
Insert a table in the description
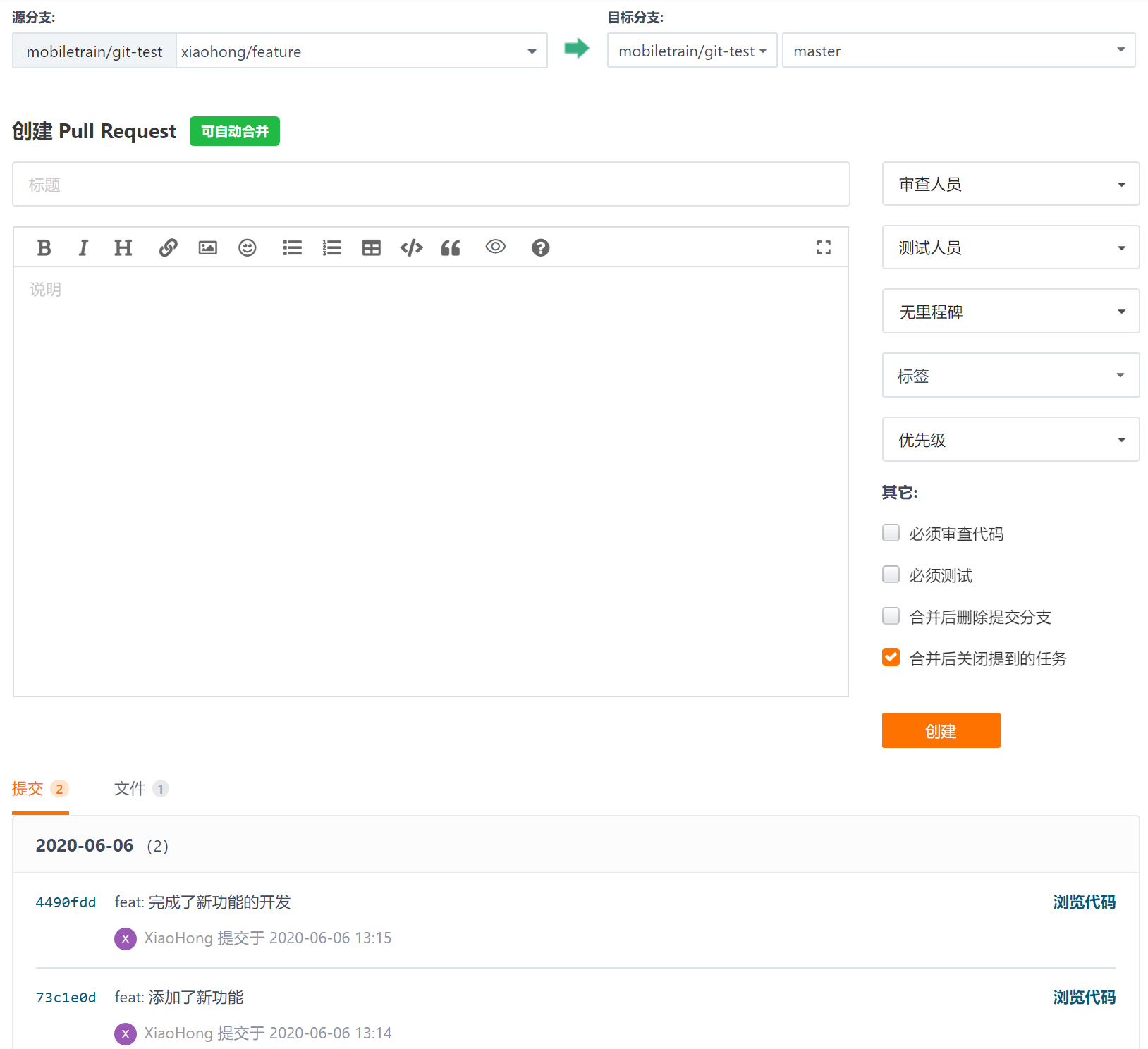tap(371, 247)
